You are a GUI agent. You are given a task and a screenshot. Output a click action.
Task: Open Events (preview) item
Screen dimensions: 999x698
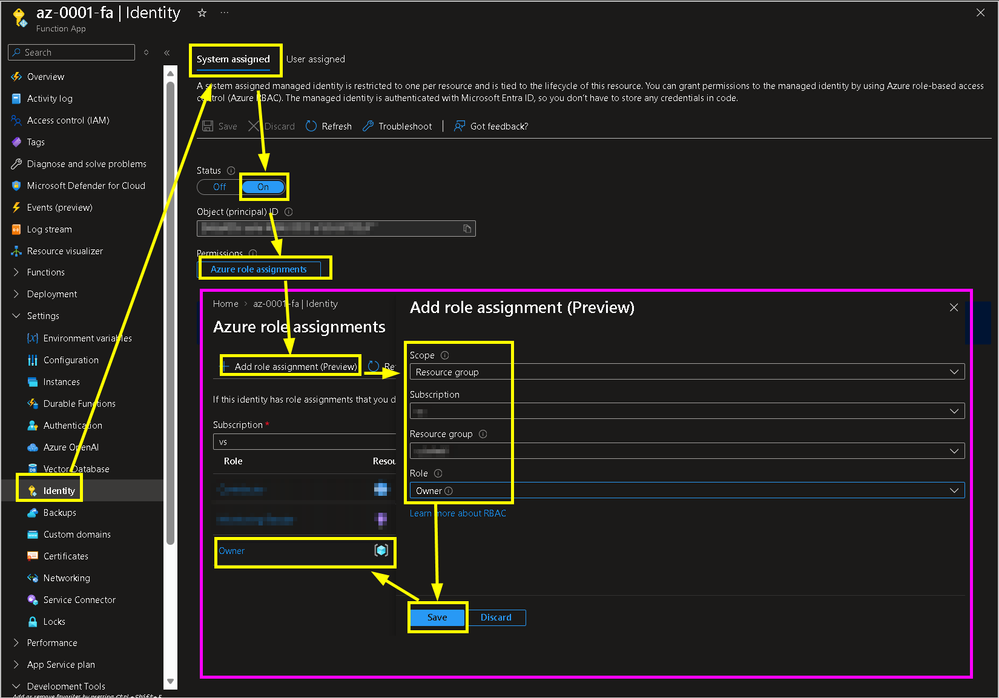click(59, 208)
